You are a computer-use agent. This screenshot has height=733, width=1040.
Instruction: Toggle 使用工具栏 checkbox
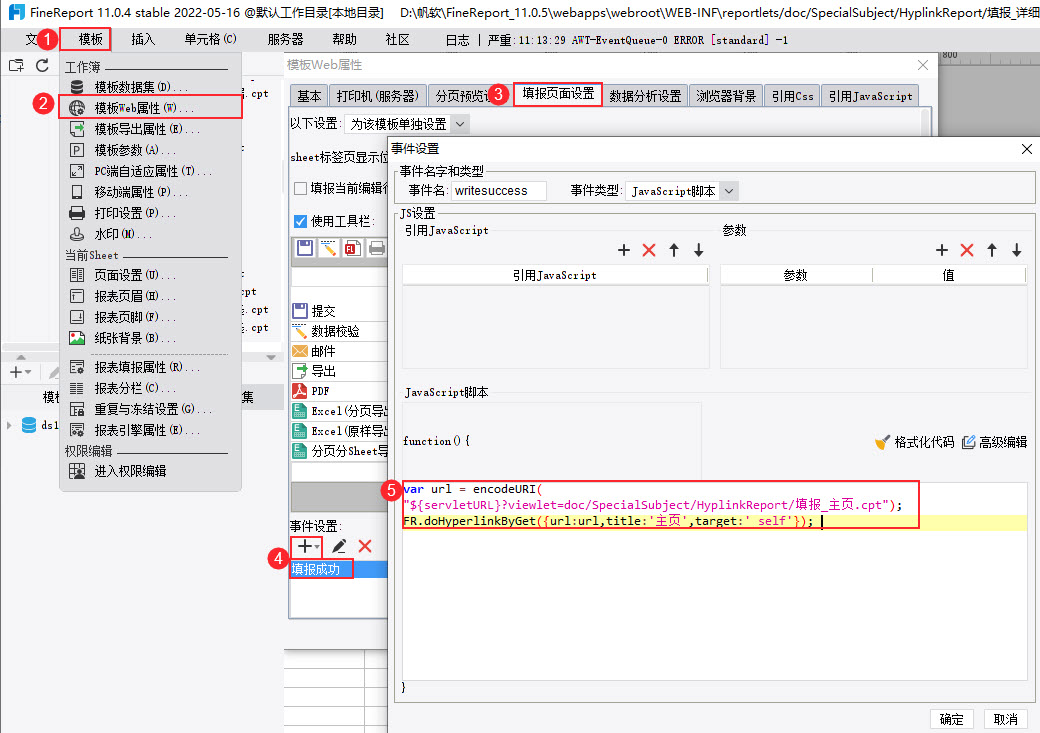pyautogui.click(x=300, y=221)
